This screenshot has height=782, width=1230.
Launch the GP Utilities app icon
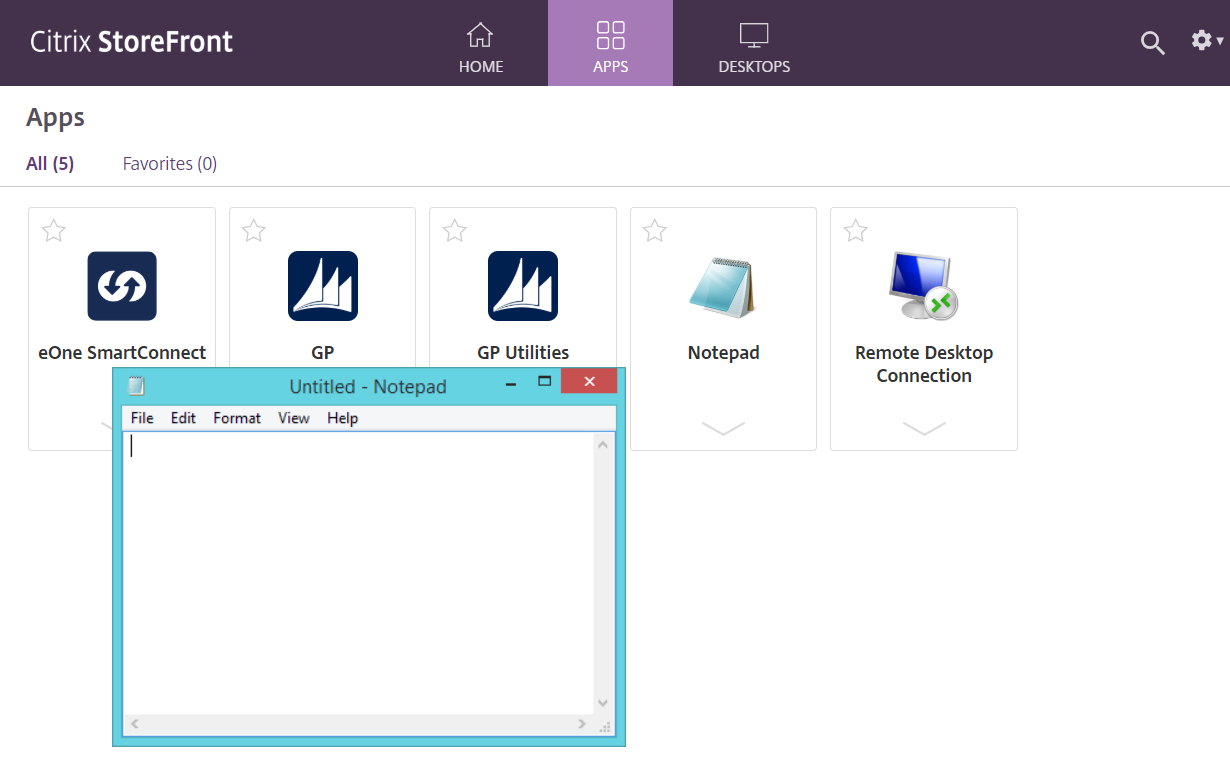pyautogui.click(x=523, y=286)
